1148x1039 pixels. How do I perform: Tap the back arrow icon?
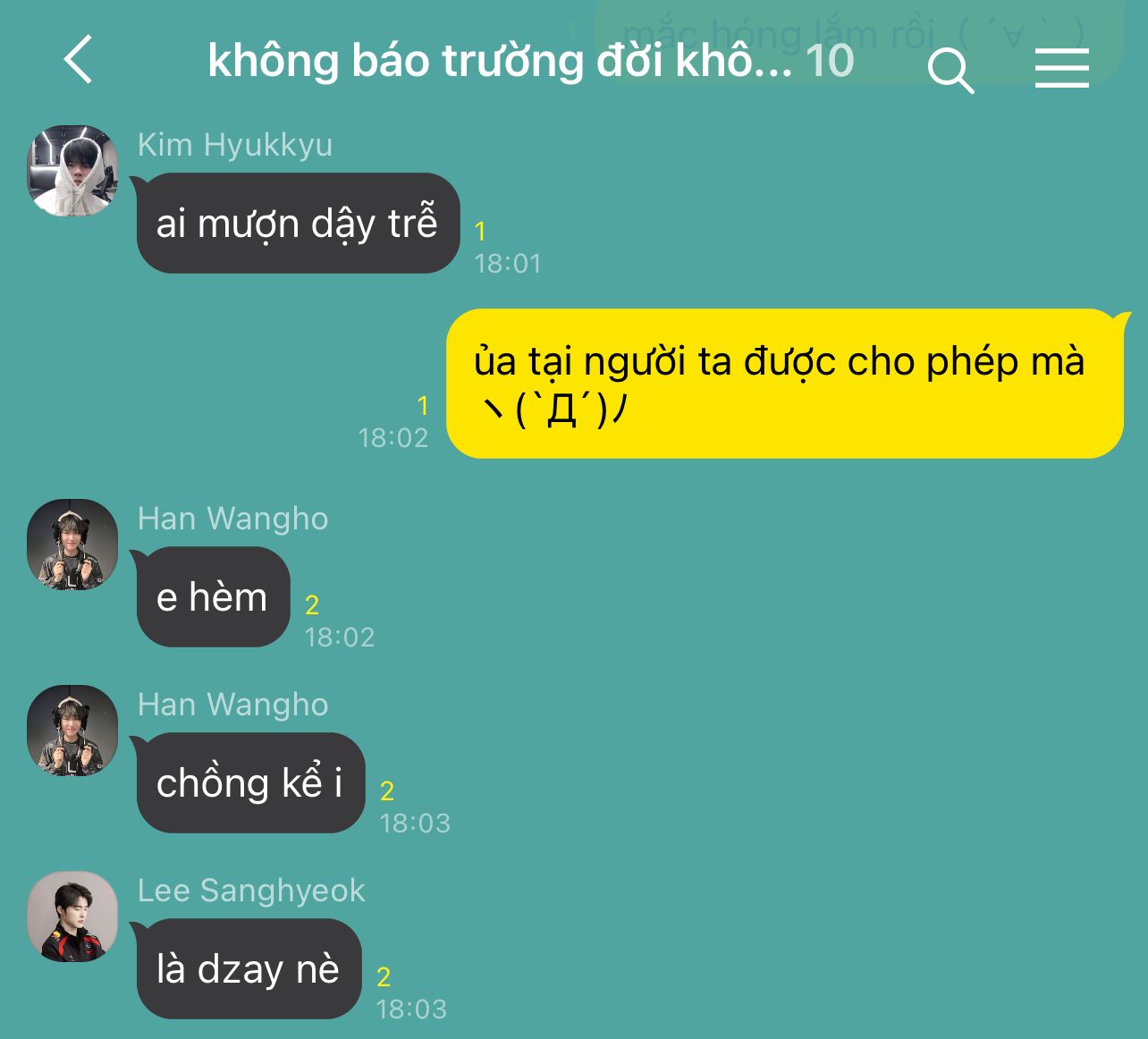coord(79,60)
